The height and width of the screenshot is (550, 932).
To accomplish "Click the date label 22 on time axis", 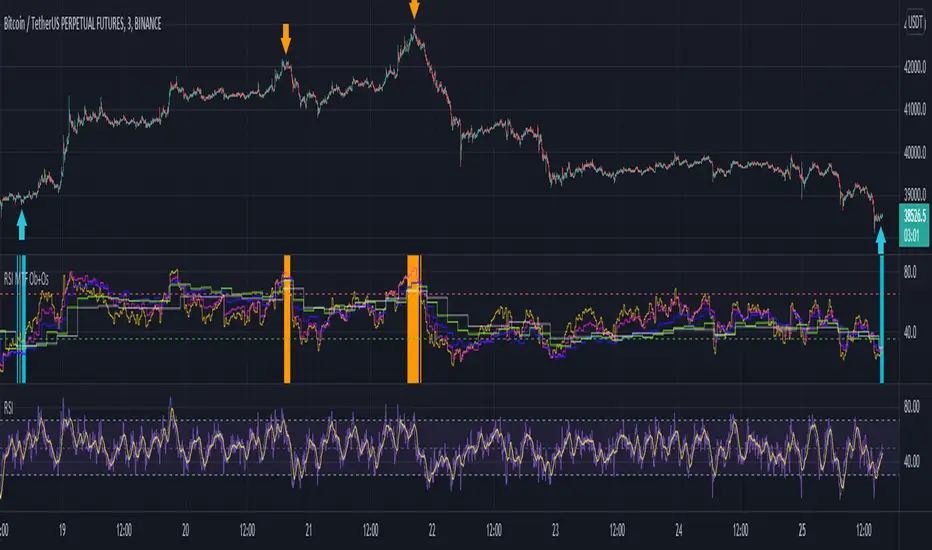I will click(432, 530).
